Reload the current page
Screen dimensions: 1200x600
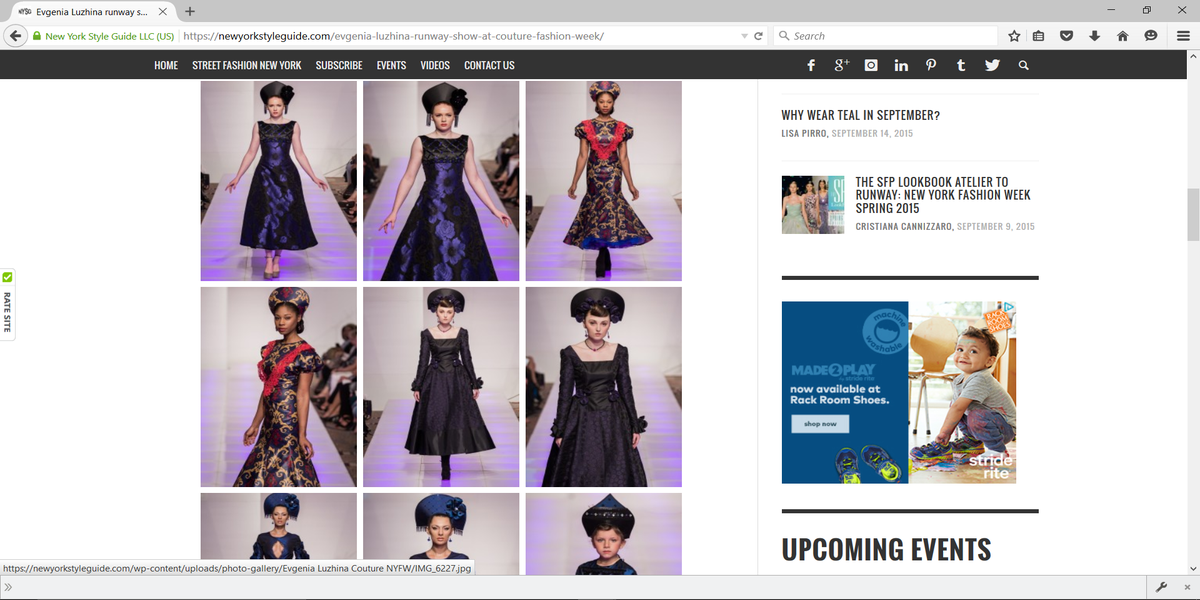759,36
